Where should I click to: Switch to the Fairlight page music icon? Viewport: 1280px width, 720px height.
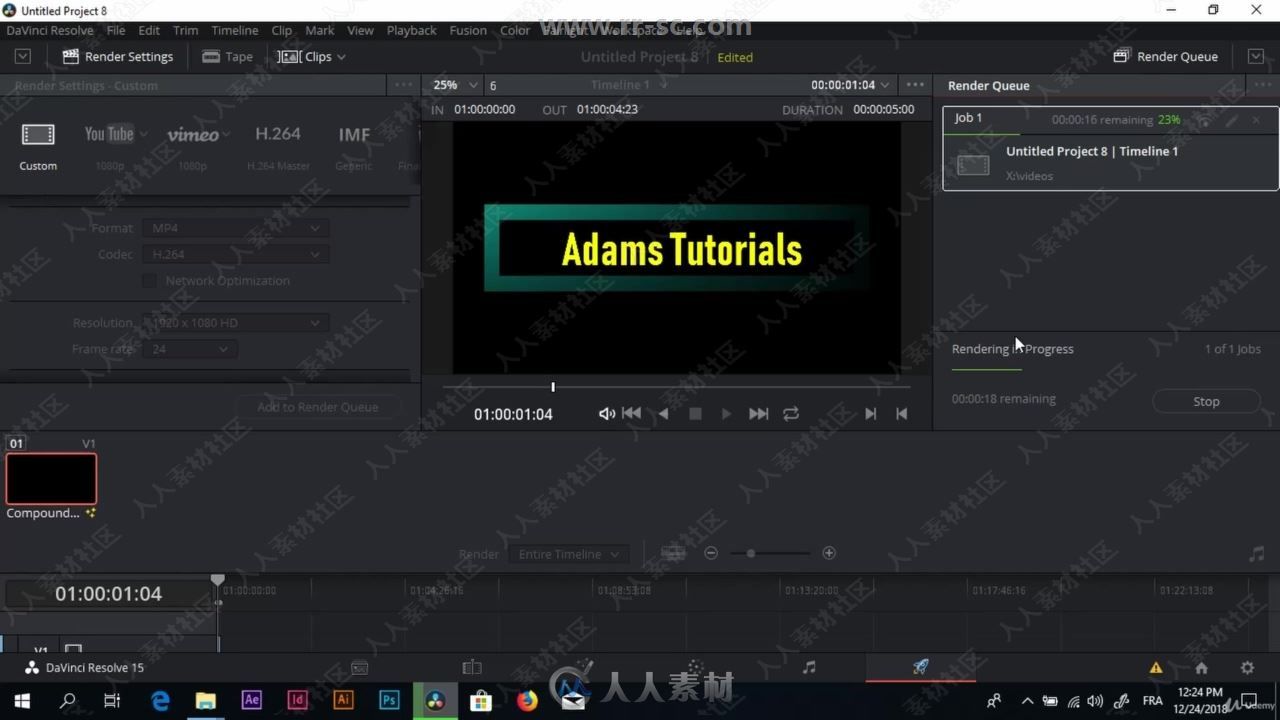point(809,668)
